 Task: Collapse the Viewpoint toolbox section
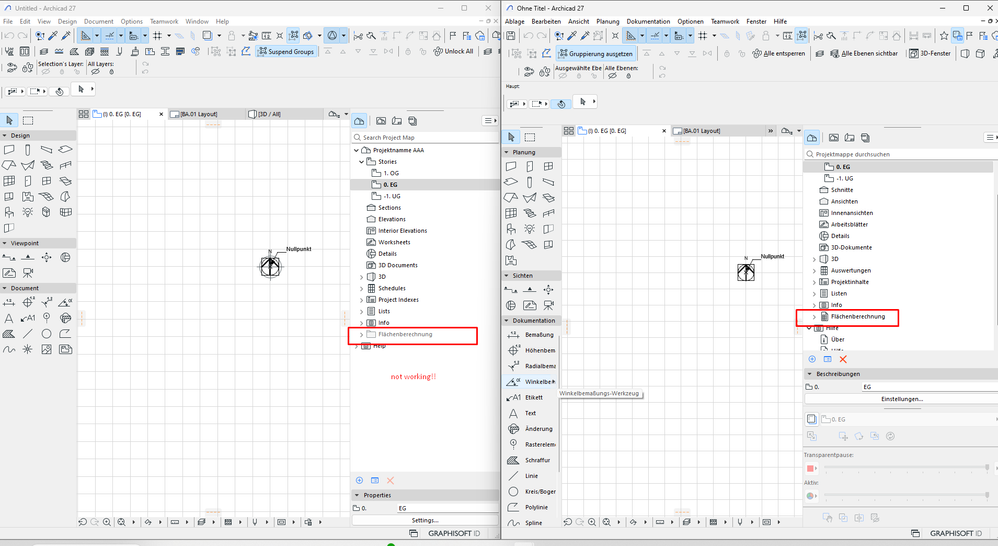(x=5, y=243)
